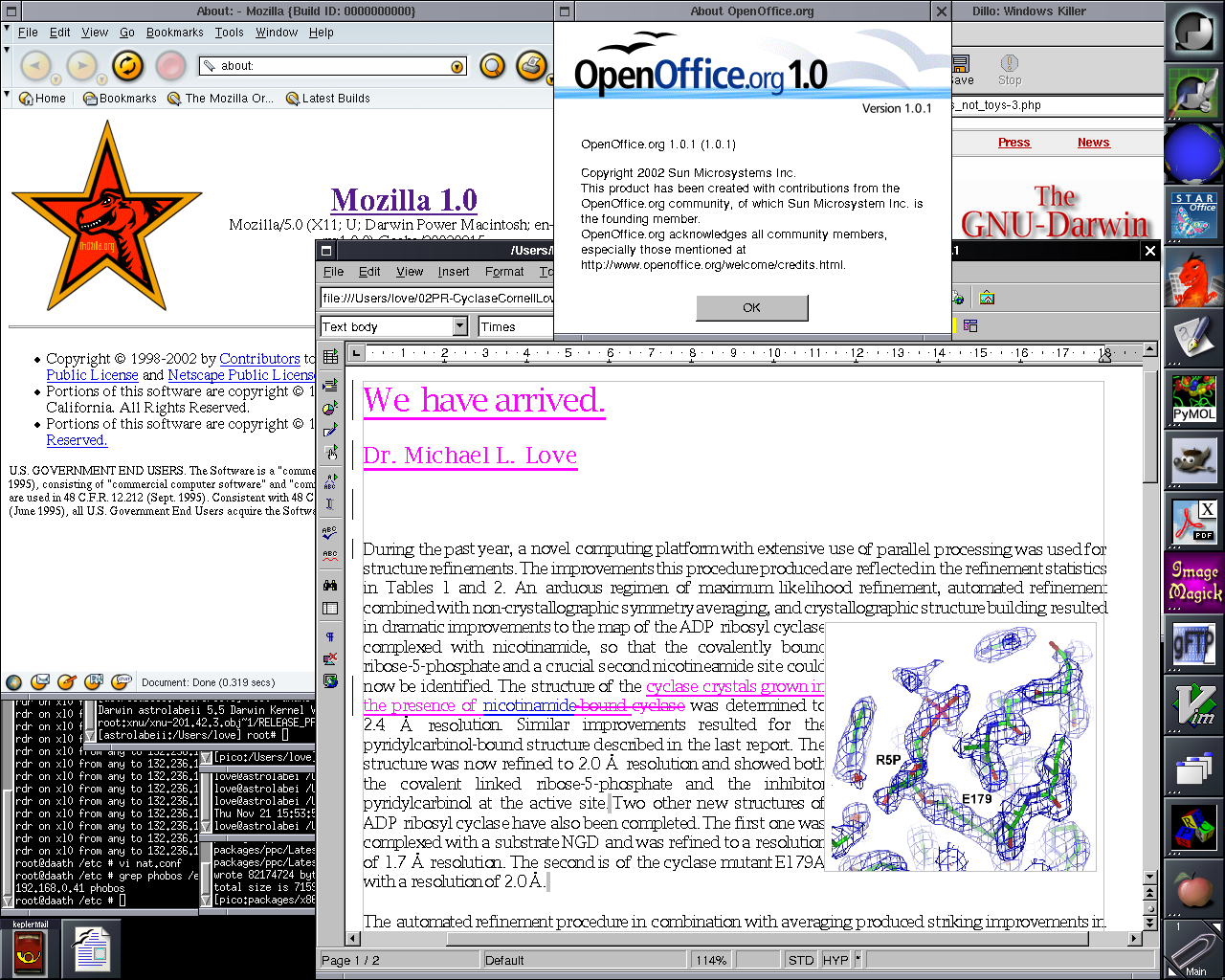This screenshot has height=980, width=1225.
Task: Toggle nonprinting characters paragraph mark icon
Action: [x=330, y=636]
